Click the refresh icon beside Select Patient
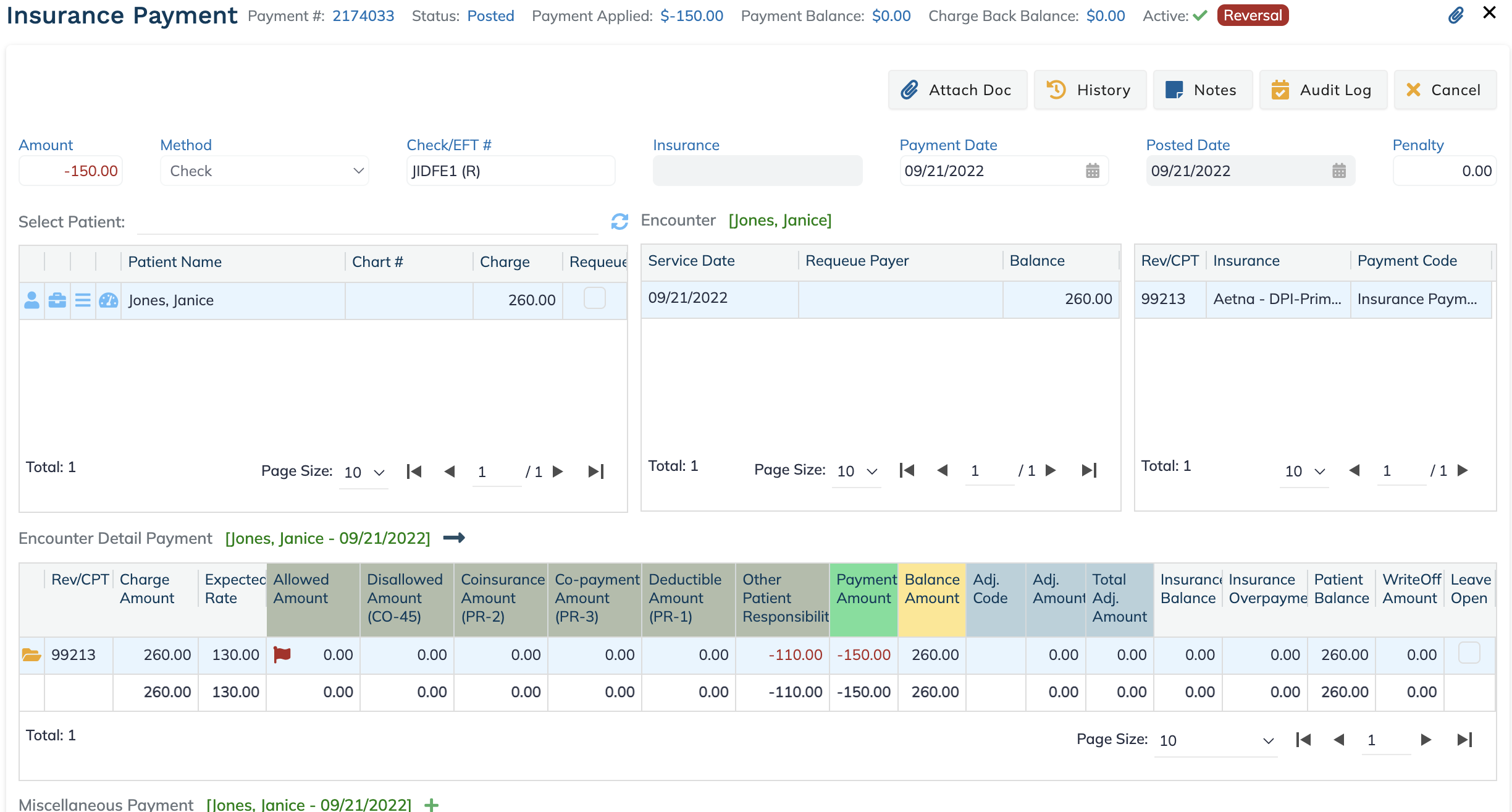The image size is (1512, 812). point(619,221)
